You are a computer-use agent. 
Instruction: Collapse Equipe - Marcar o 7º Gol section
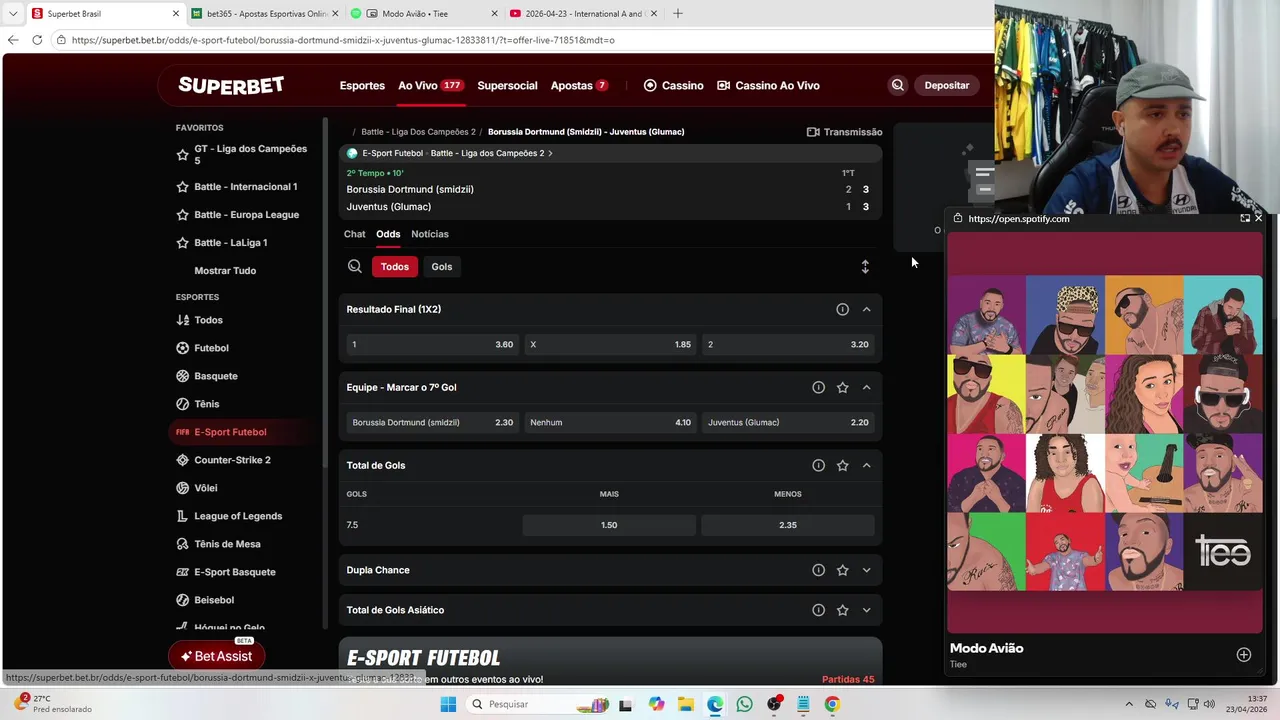866,387
